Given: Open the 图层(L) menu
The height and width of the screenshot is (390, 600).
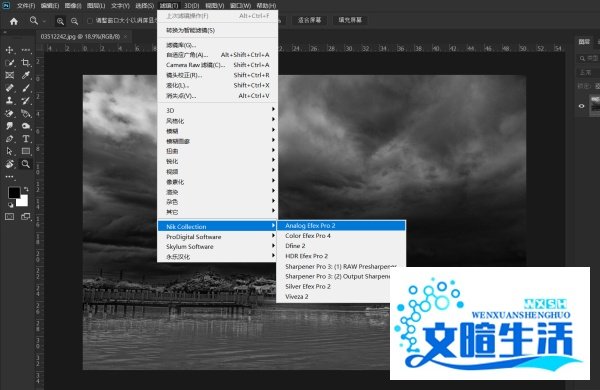Looking at the screenshot, I should [96, 6].
